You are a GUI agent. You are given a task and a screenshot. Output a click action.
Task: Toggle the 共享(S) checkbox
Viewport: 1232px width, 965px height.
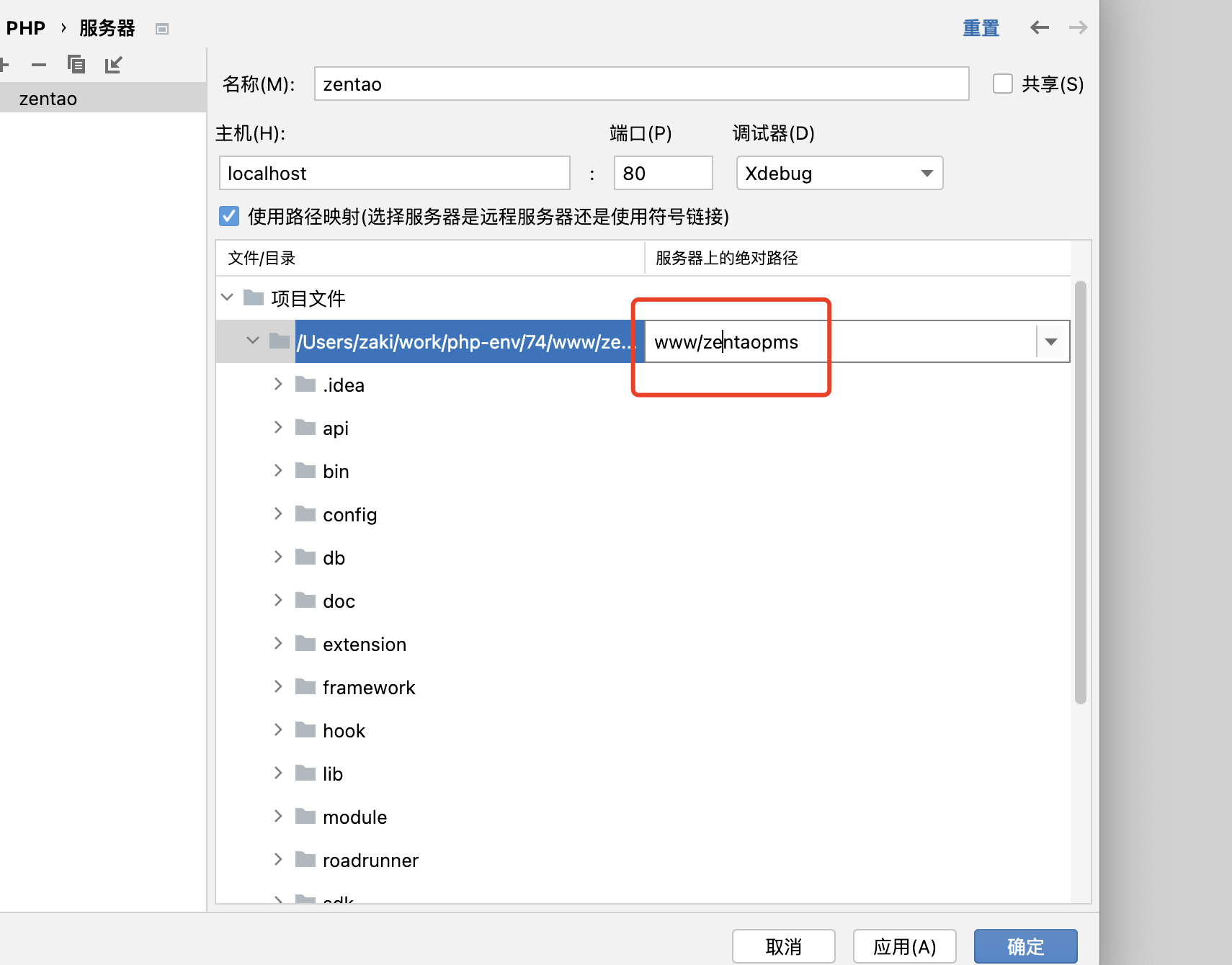1002,84
